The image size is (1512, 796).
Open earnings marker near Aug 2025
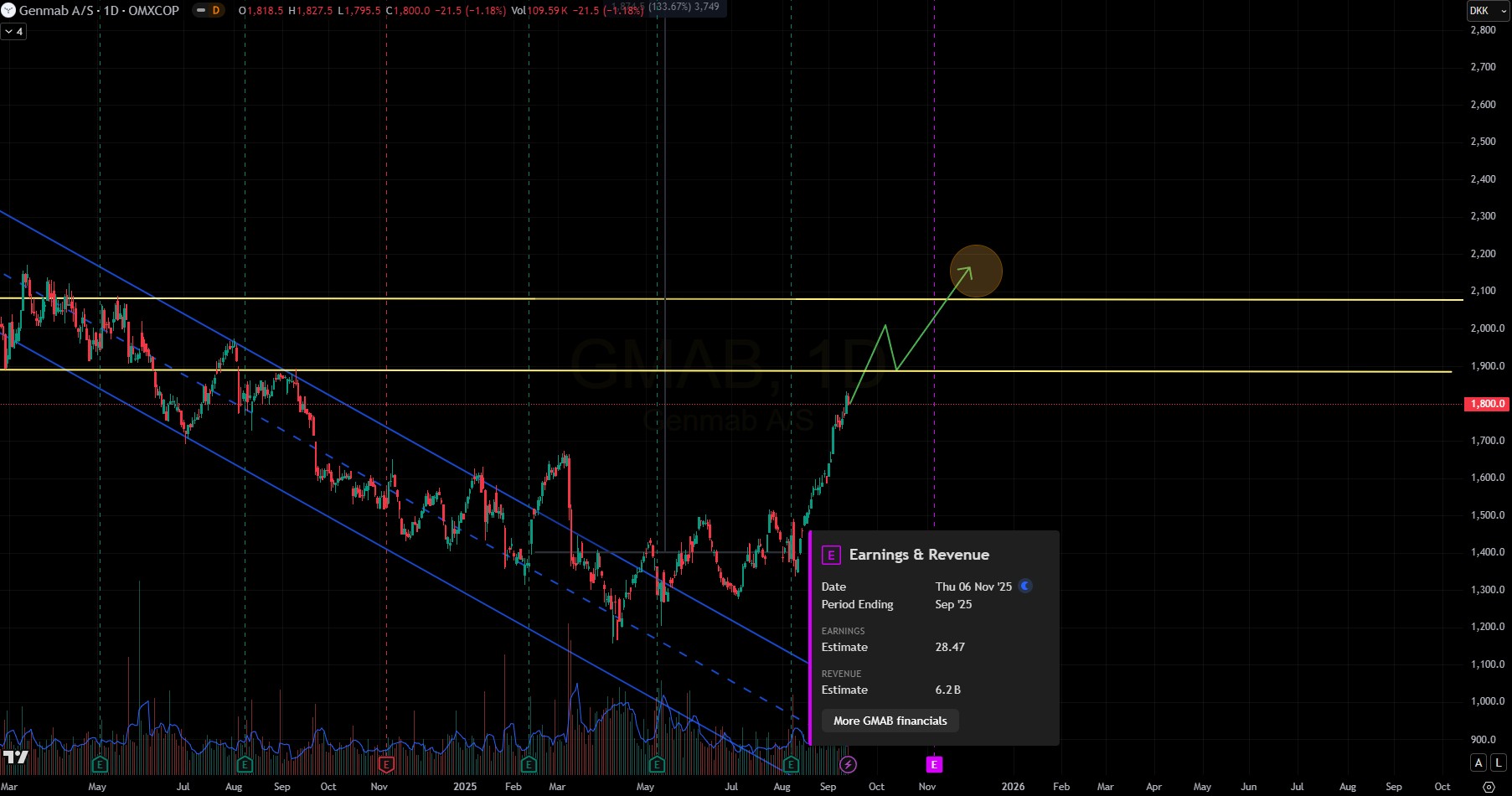(791, 764)
